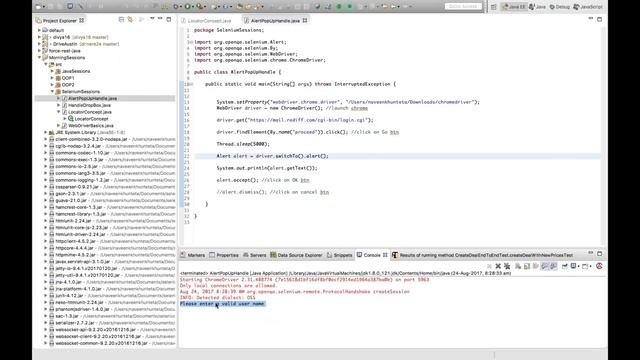
Task: Minimize the Console panel
Action: click(x=591, y=253)
